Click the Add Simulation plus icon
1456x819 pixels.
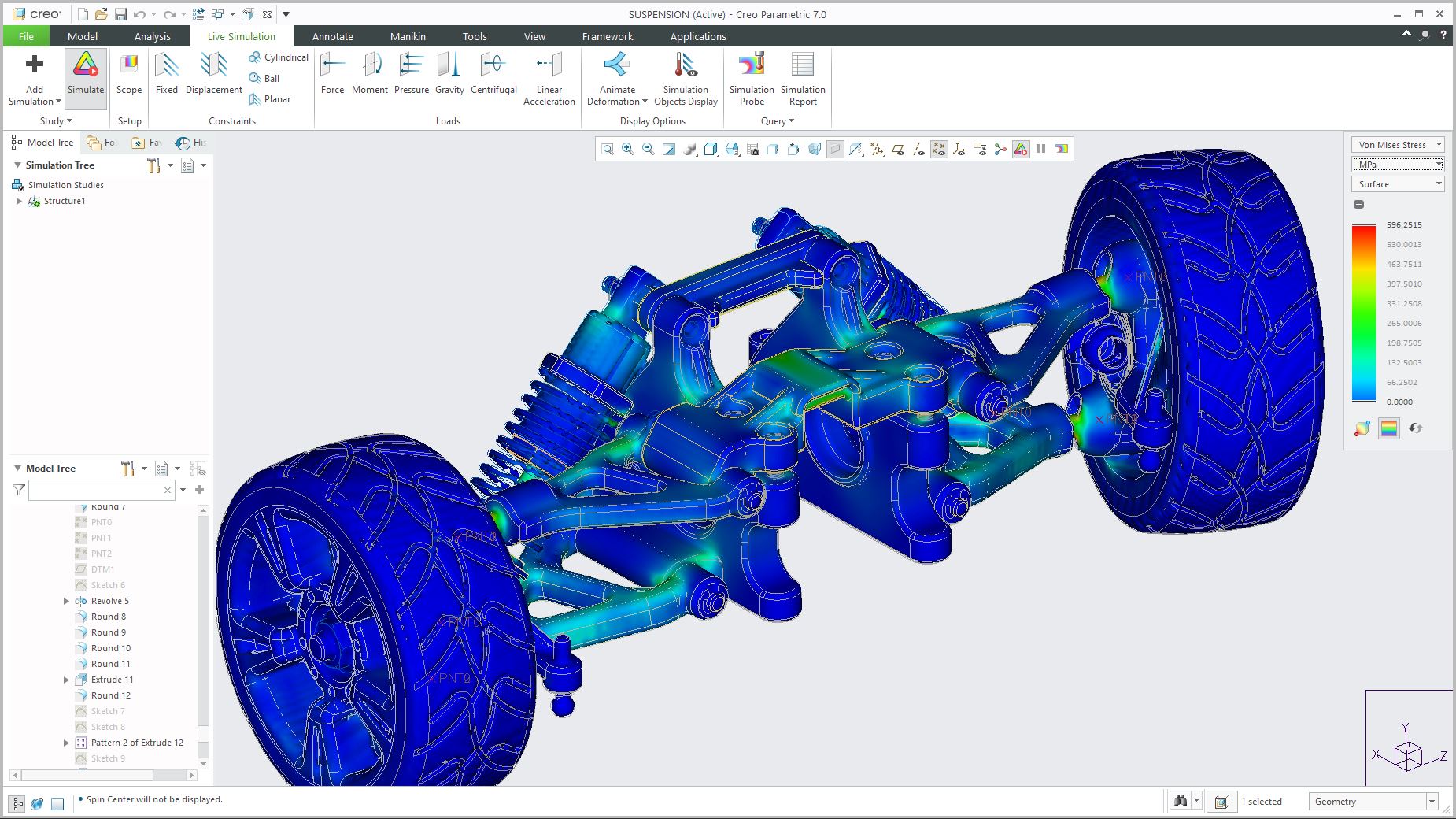[x=35, y=65]
